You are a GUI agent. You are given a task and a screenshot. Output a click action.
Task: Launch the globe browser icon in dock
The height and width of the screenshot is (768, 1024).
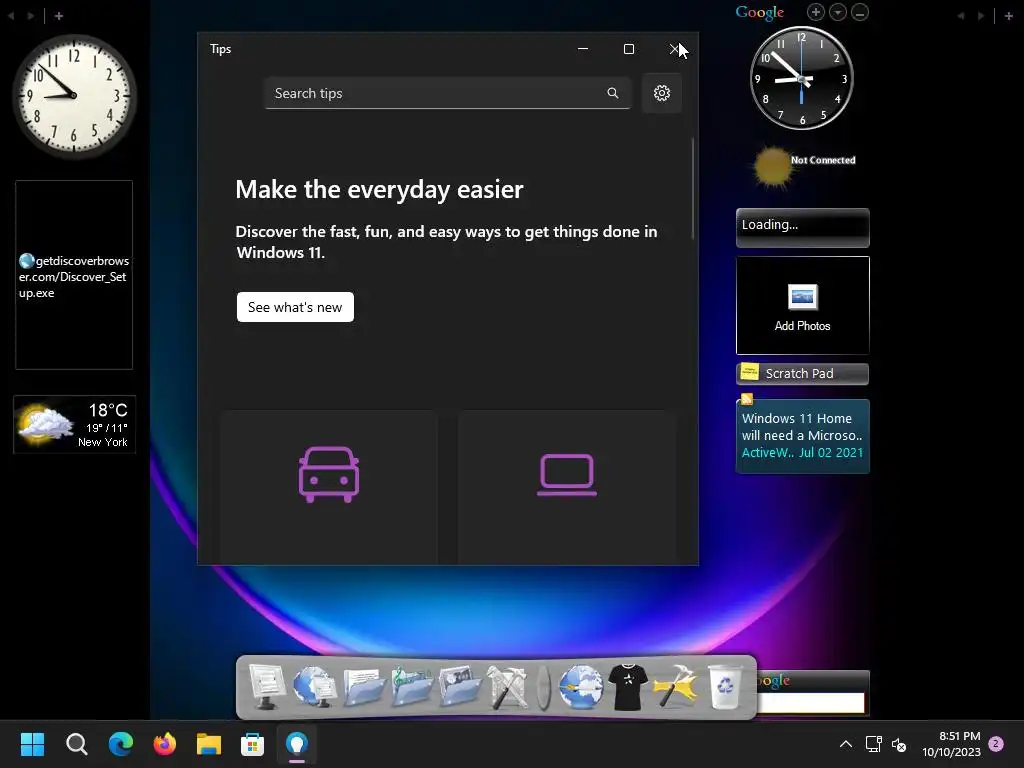[x=581, y=686]
